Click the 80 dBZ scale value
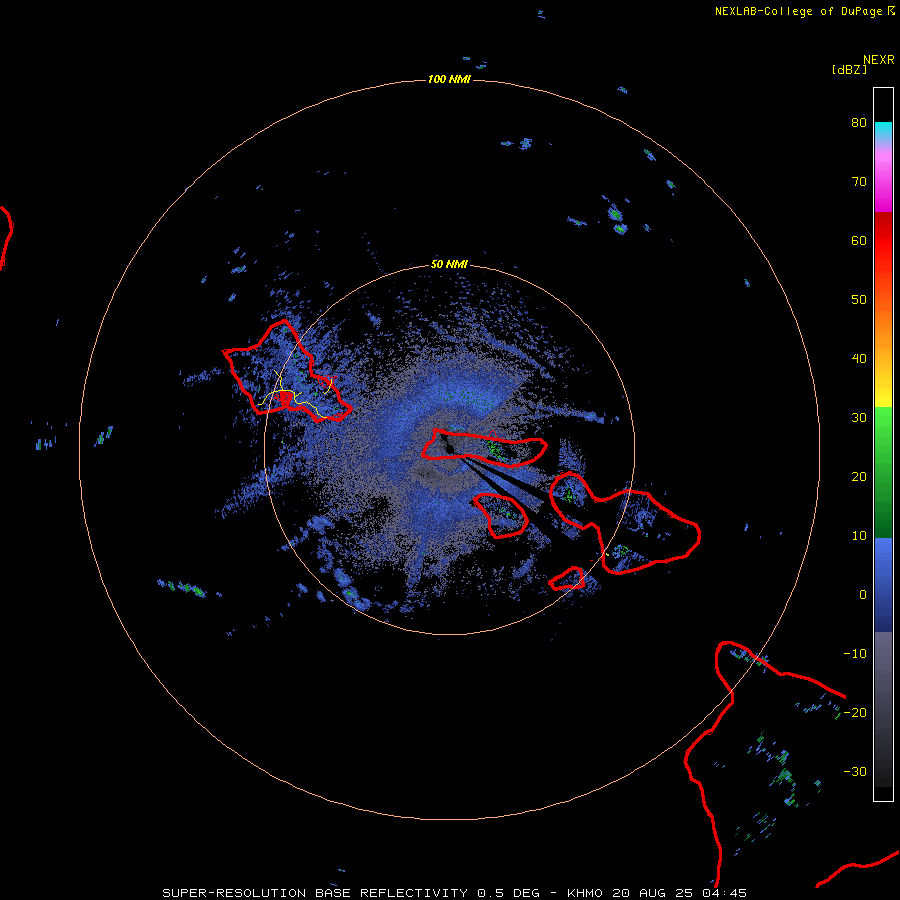 point(859,123)
